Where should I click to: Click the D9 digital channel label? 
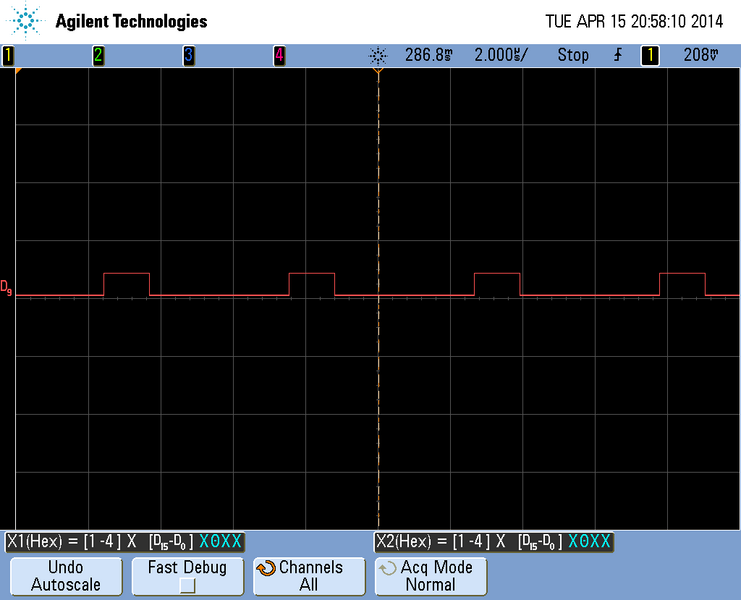(7, 289)
